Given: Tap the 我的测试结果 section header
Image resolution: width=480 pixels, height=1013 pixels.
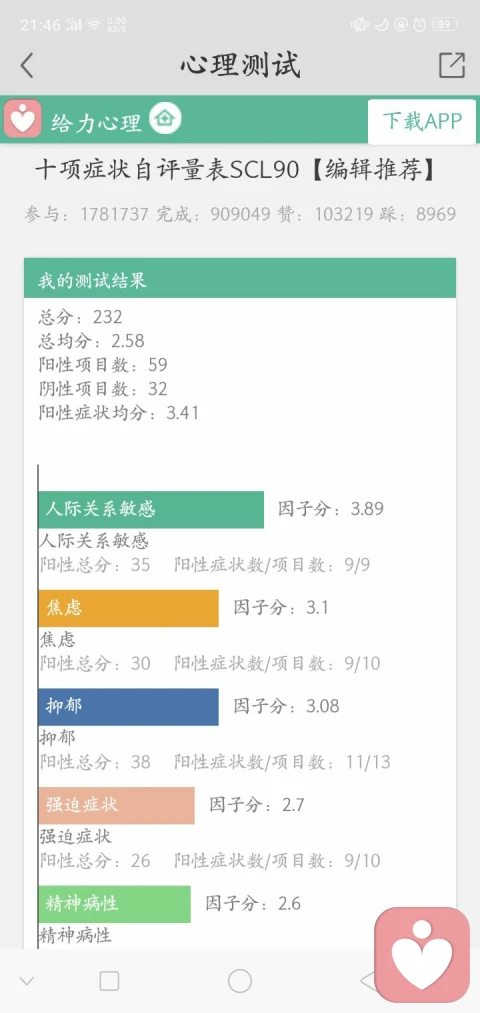Looking at the screenshot, I should (240, 278).
